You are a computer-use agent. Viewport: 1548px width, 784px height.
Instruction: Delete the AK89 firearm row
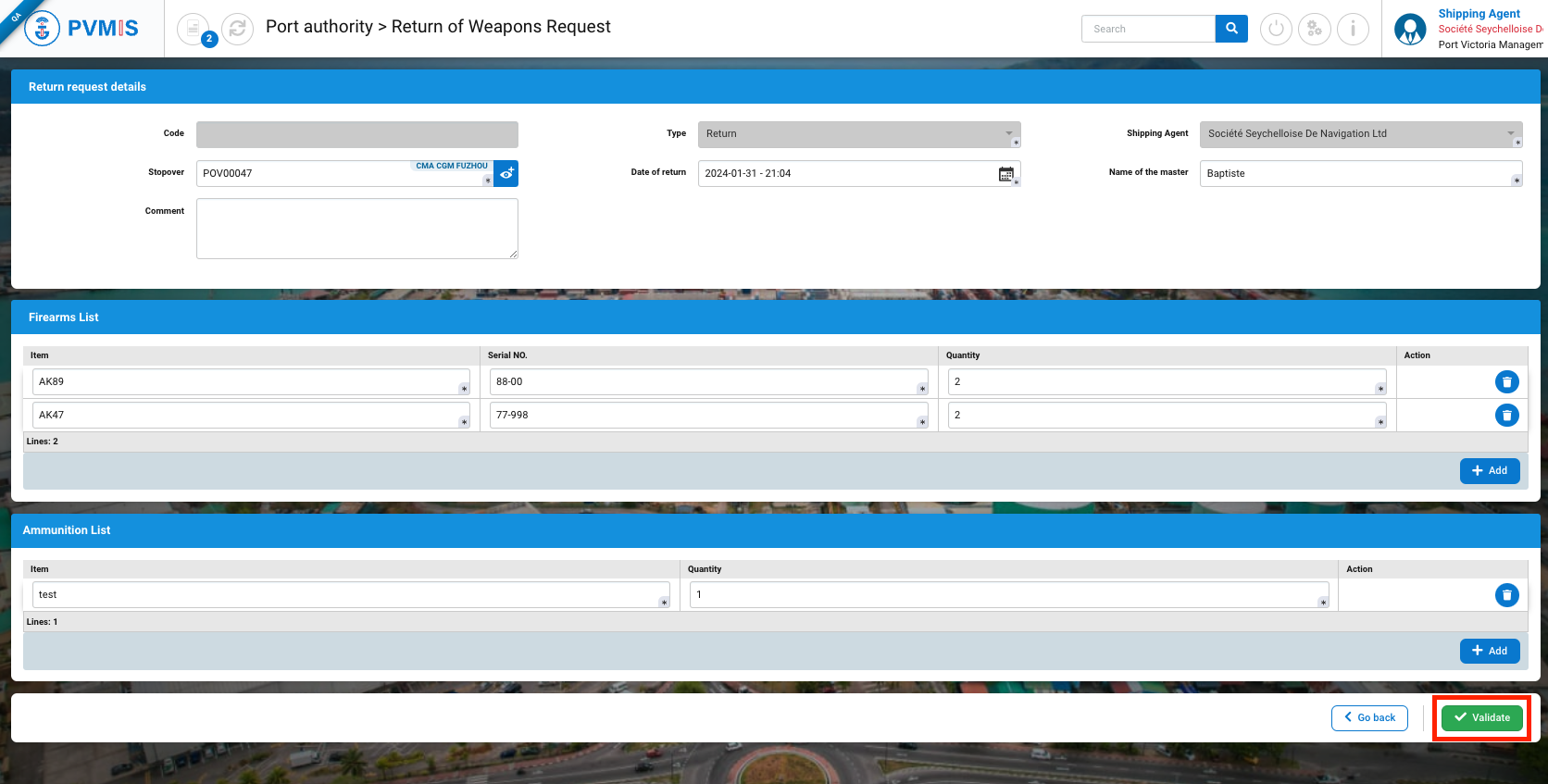pyautogui.click(x=1506, y=382)
